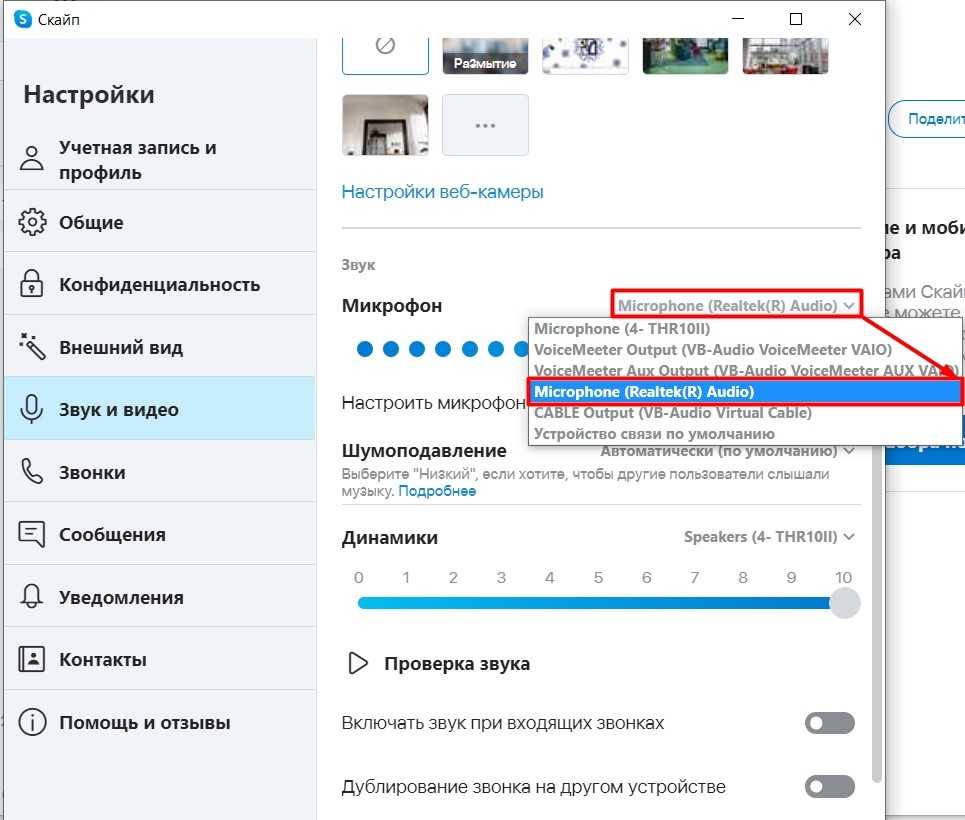Choose VoiceMeeter Output (VB-Audio VoiceMeeter VAIO)
Viewport: 965px width, 820px height.
tap(745, 350)
